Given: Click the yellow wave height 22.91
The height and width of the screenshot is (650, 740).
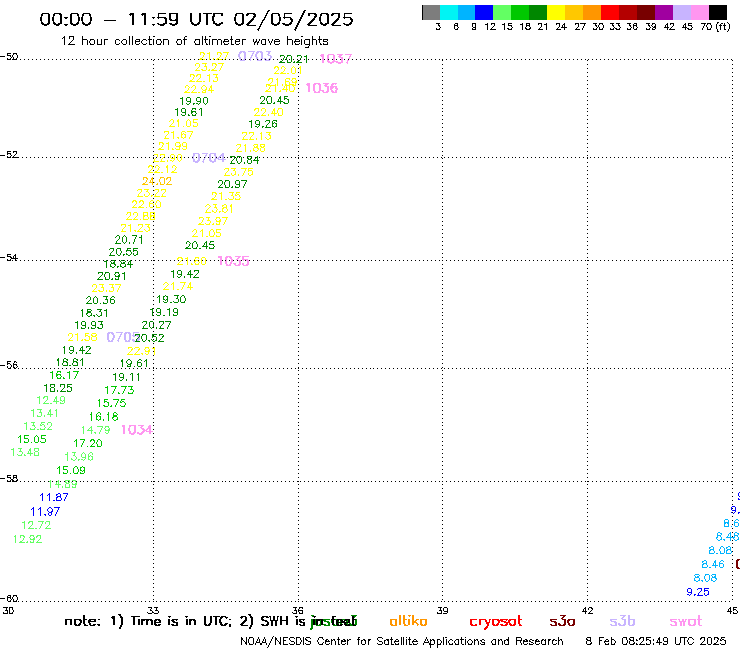Looking at the screenshot, I should tap(141, 351).
